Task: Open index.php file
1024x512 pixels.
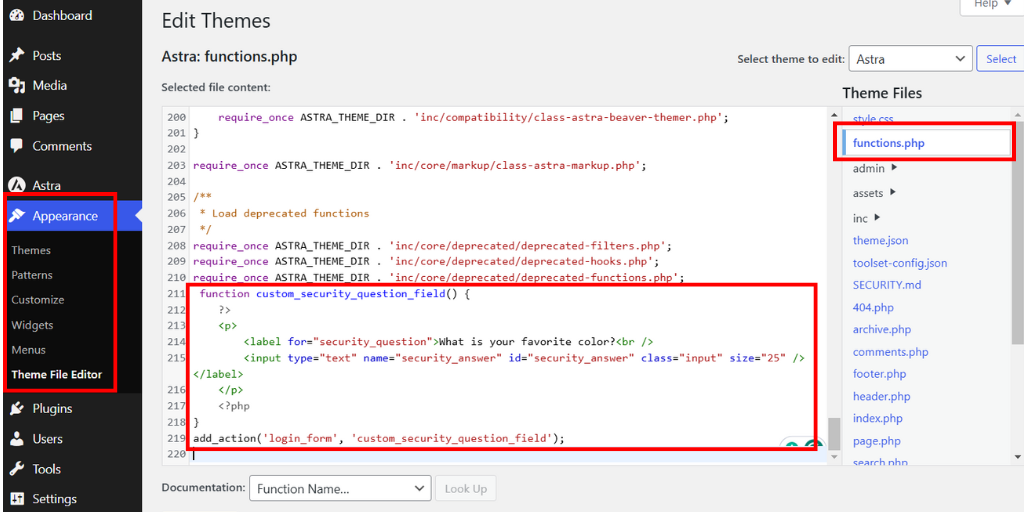Action: [x=878, y=419]
